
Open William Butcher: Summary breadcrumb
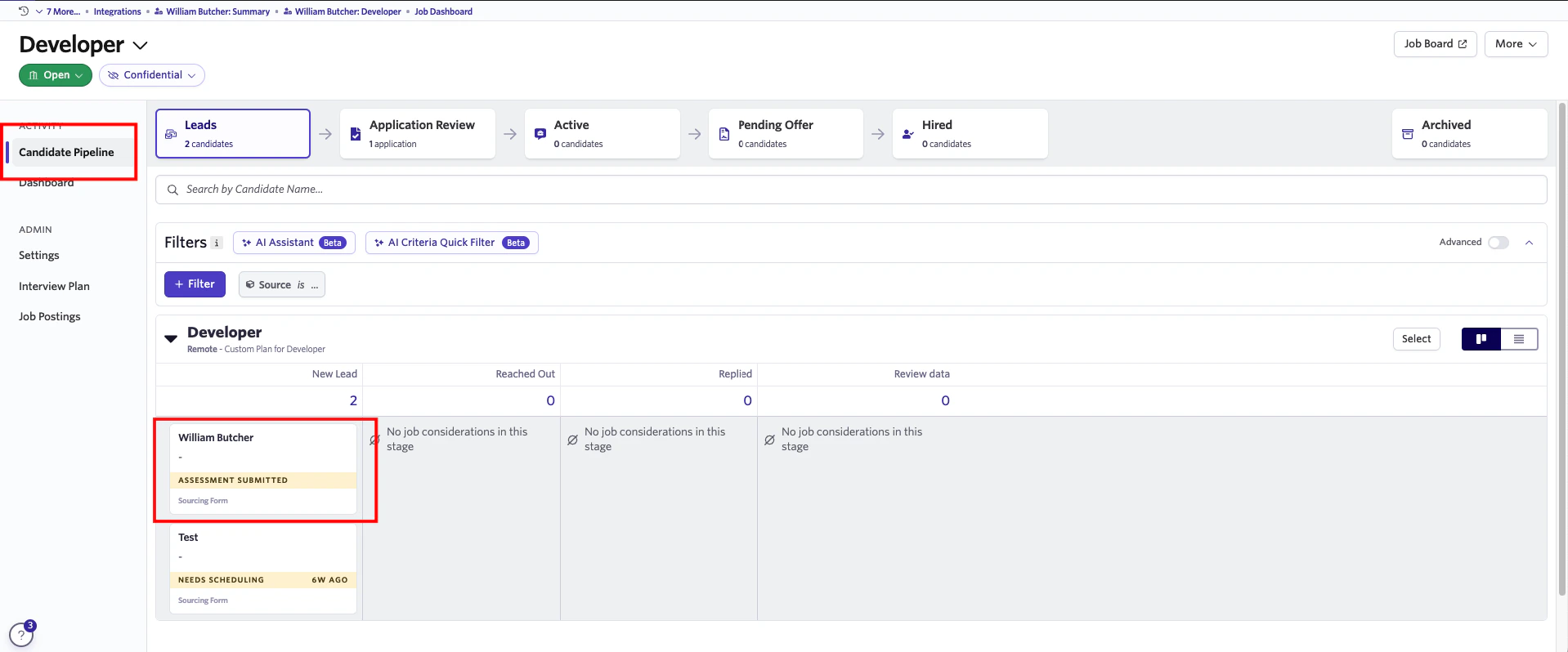(x=212, y=11)
